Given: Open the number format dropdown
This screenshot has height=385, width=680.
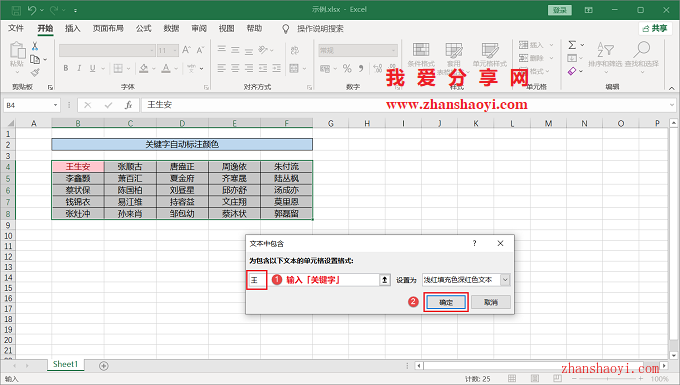Looking at the screenshot, I should 394,50.
